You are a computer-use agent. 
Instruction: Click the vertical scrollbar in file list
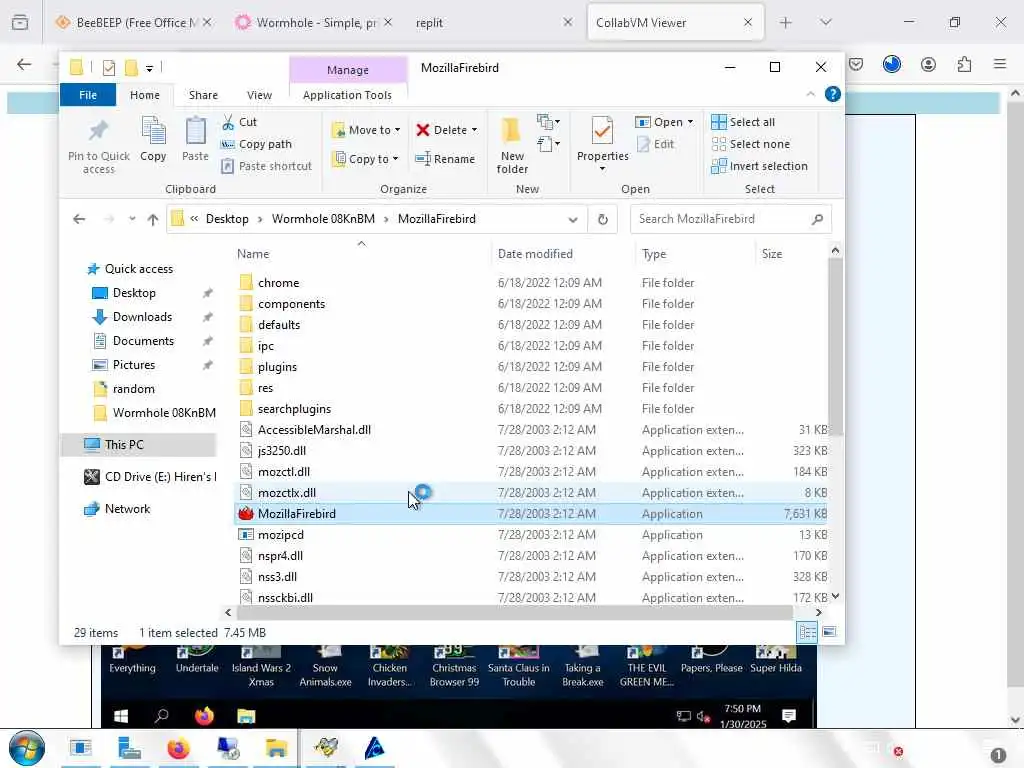click(835, 347)
